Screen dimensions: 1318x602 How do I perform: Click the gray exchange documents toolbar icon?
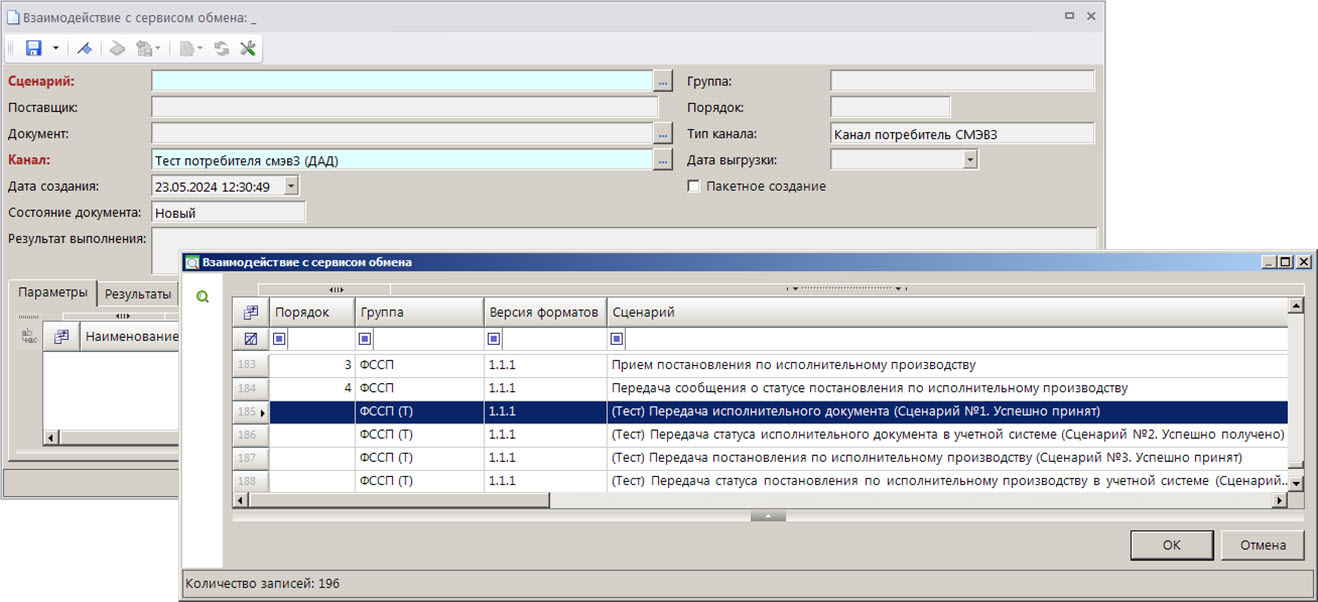[x=147, y=48]
